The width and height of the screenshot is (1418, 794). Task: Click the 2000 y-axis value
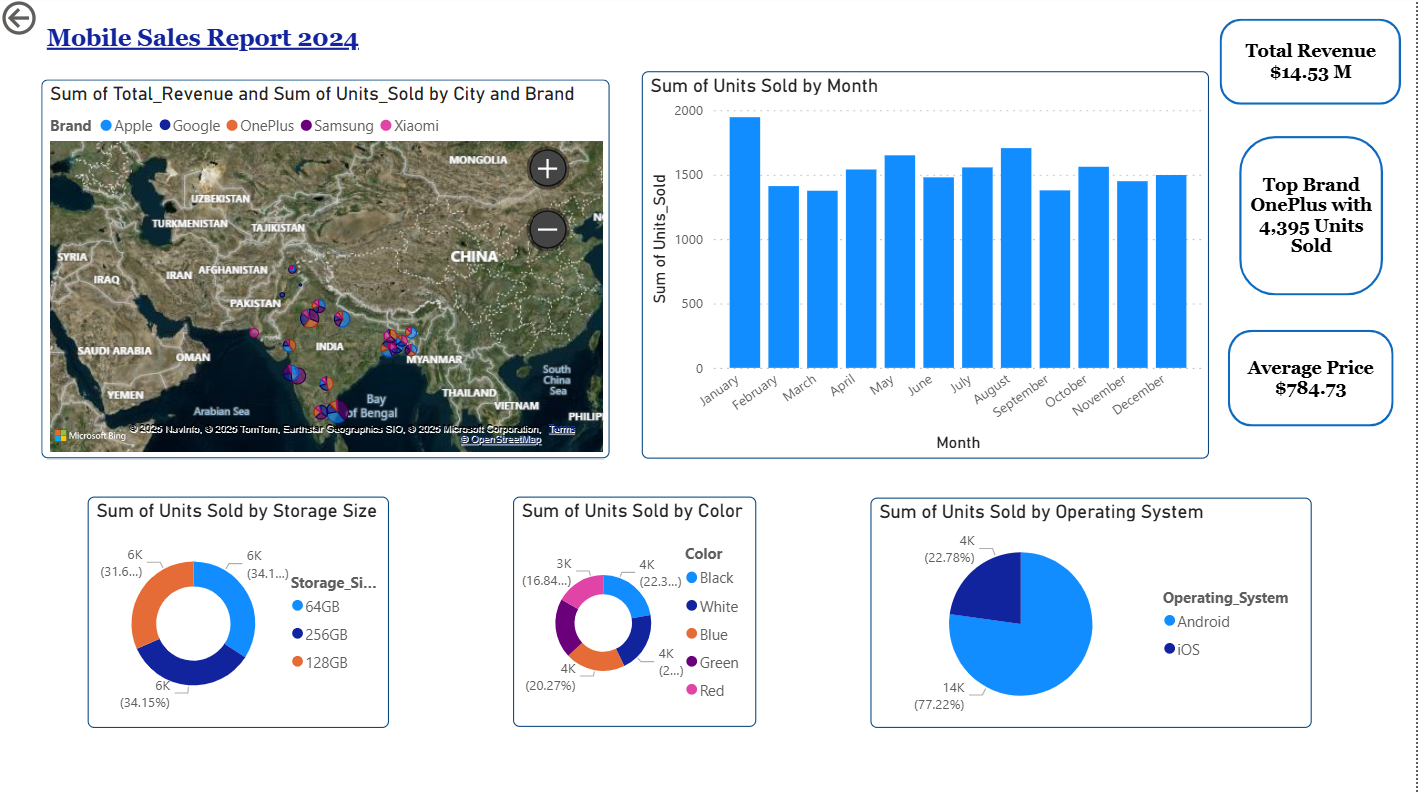(689, 111)
